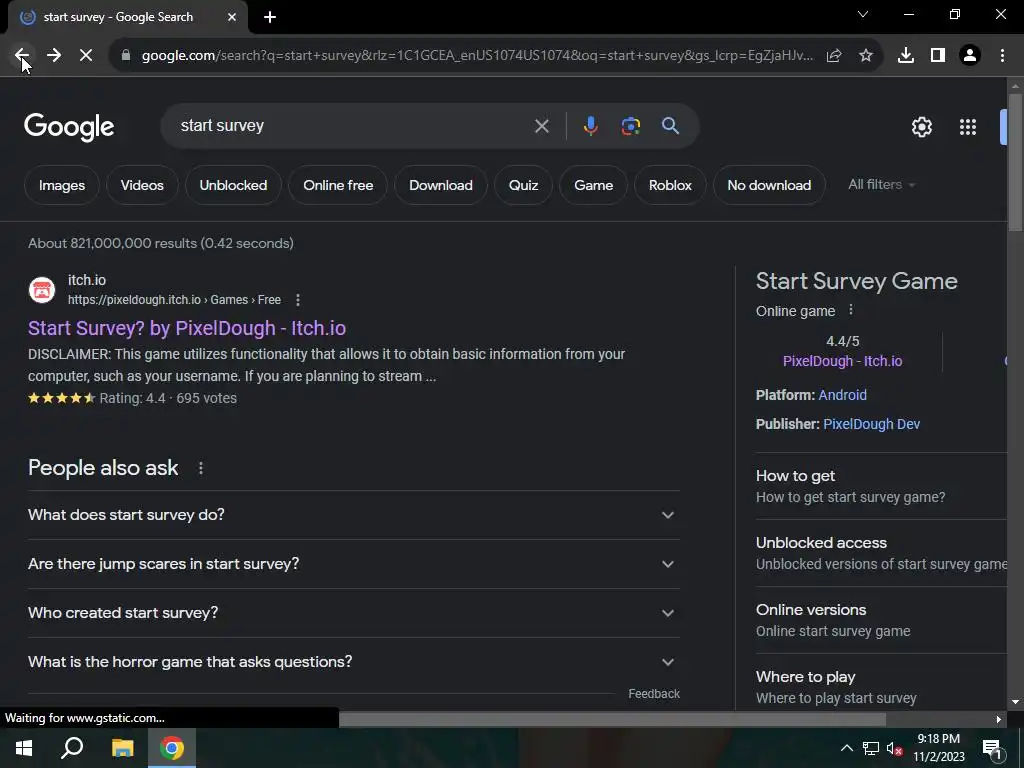Open the Windows Start menu
This screenshot has height=768, width=1024.
24,748
